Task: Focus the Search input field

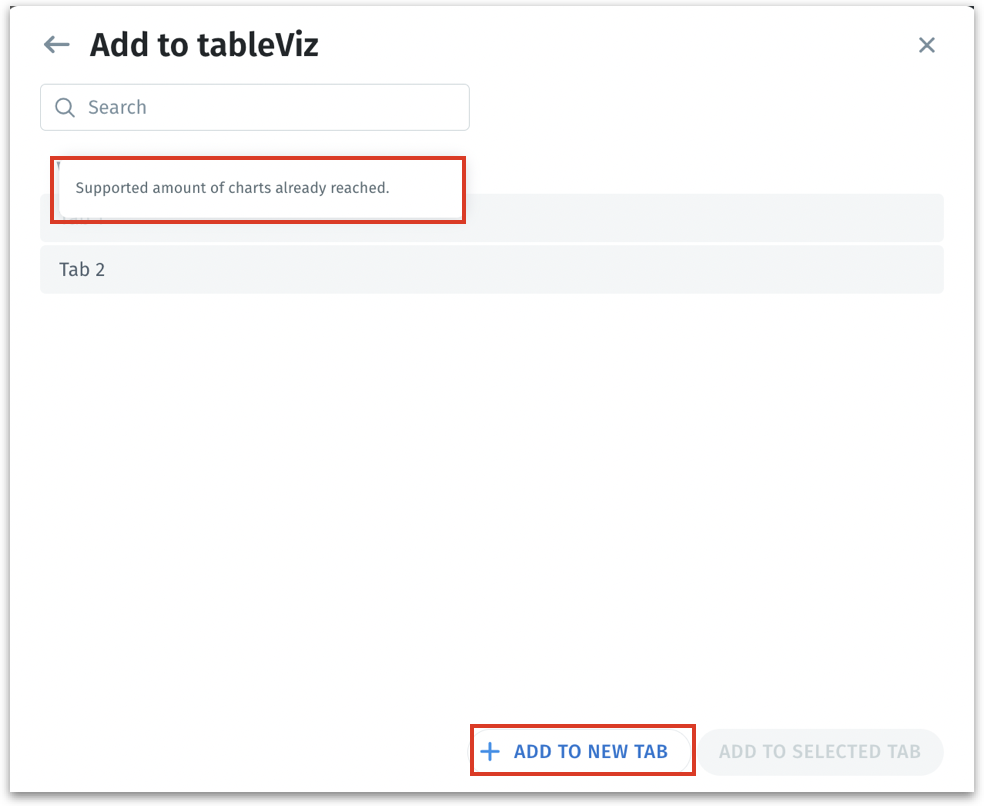Action: pyautogui.click(x=255, y=108)
